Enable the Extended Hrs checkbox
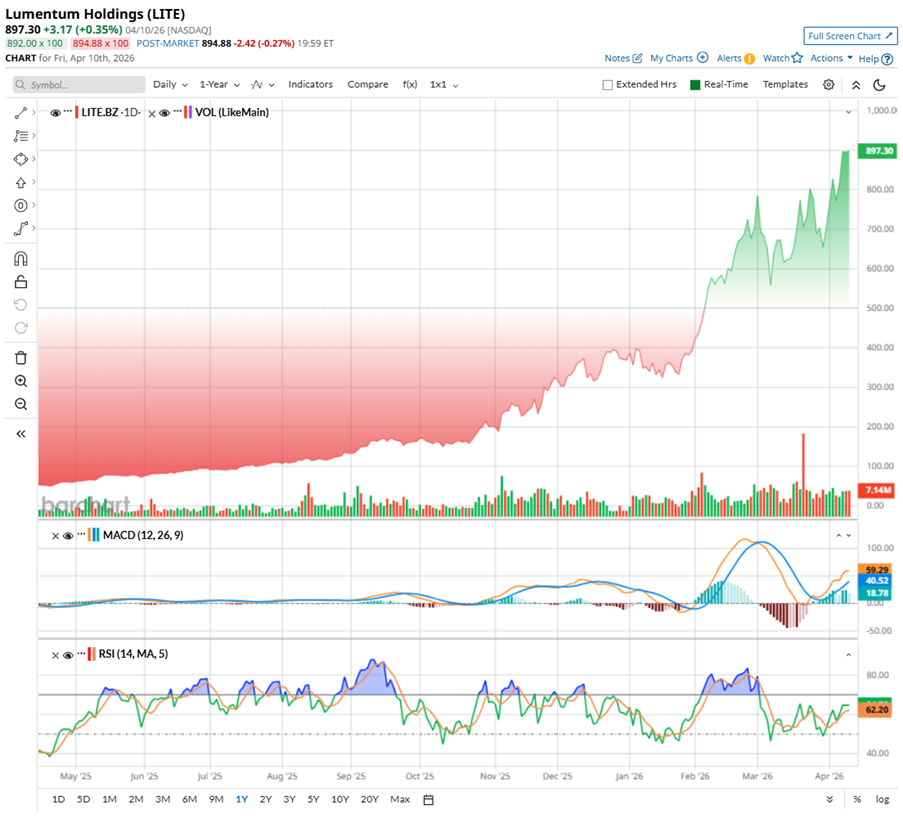903x818 pixels. [x=607, y=85]
